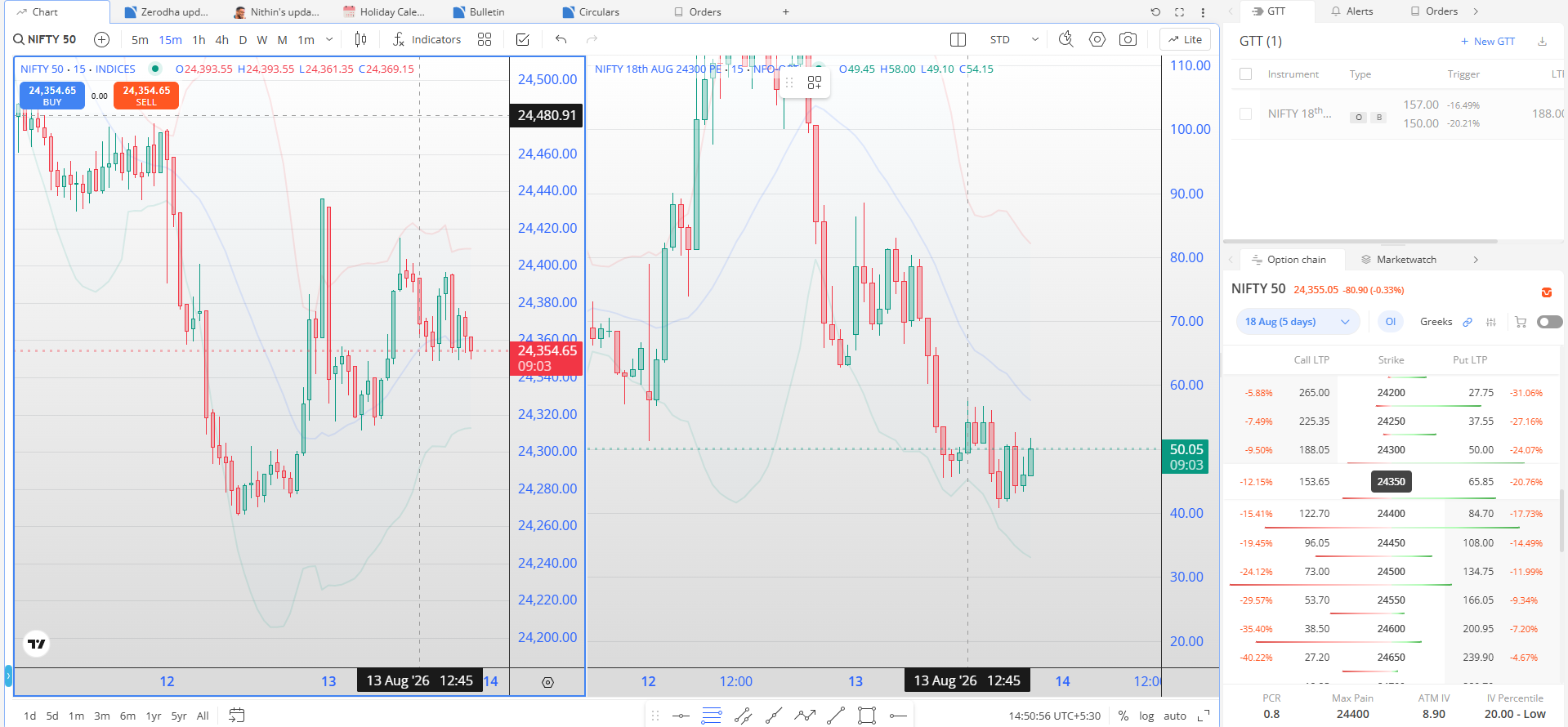Open the candle chart style icon
The height and width of the screenshot is (727, 1568).
click(x=360, y=39)
